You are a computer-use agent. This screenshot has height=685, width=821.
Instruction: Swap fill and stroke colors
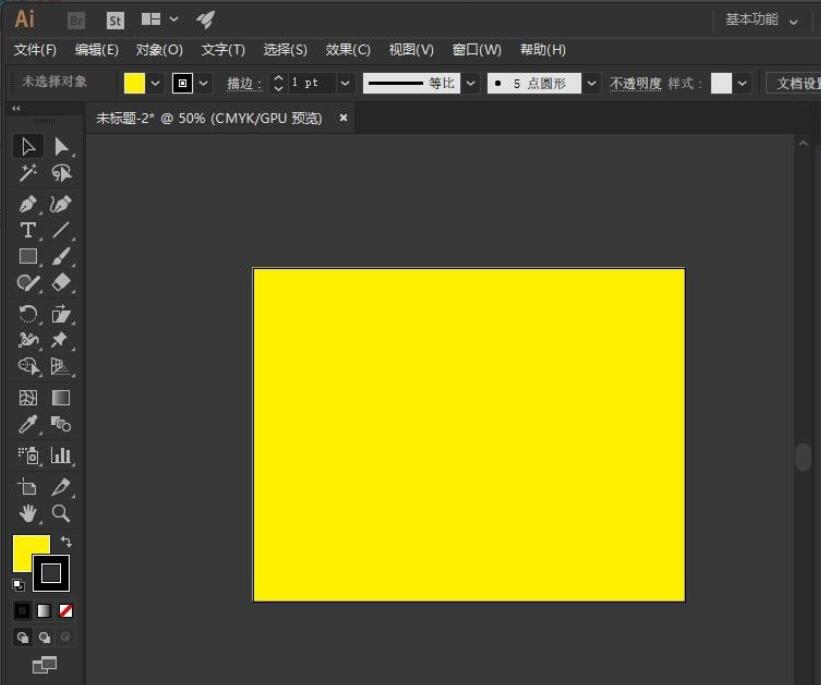66,542
